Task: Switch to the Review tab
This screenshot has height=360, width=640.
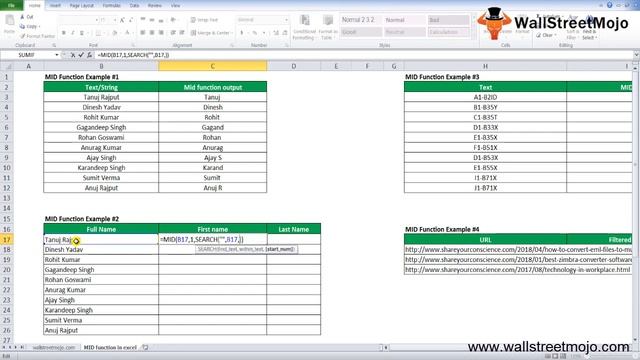Action: pyautogui.click(x=154, y=6)
